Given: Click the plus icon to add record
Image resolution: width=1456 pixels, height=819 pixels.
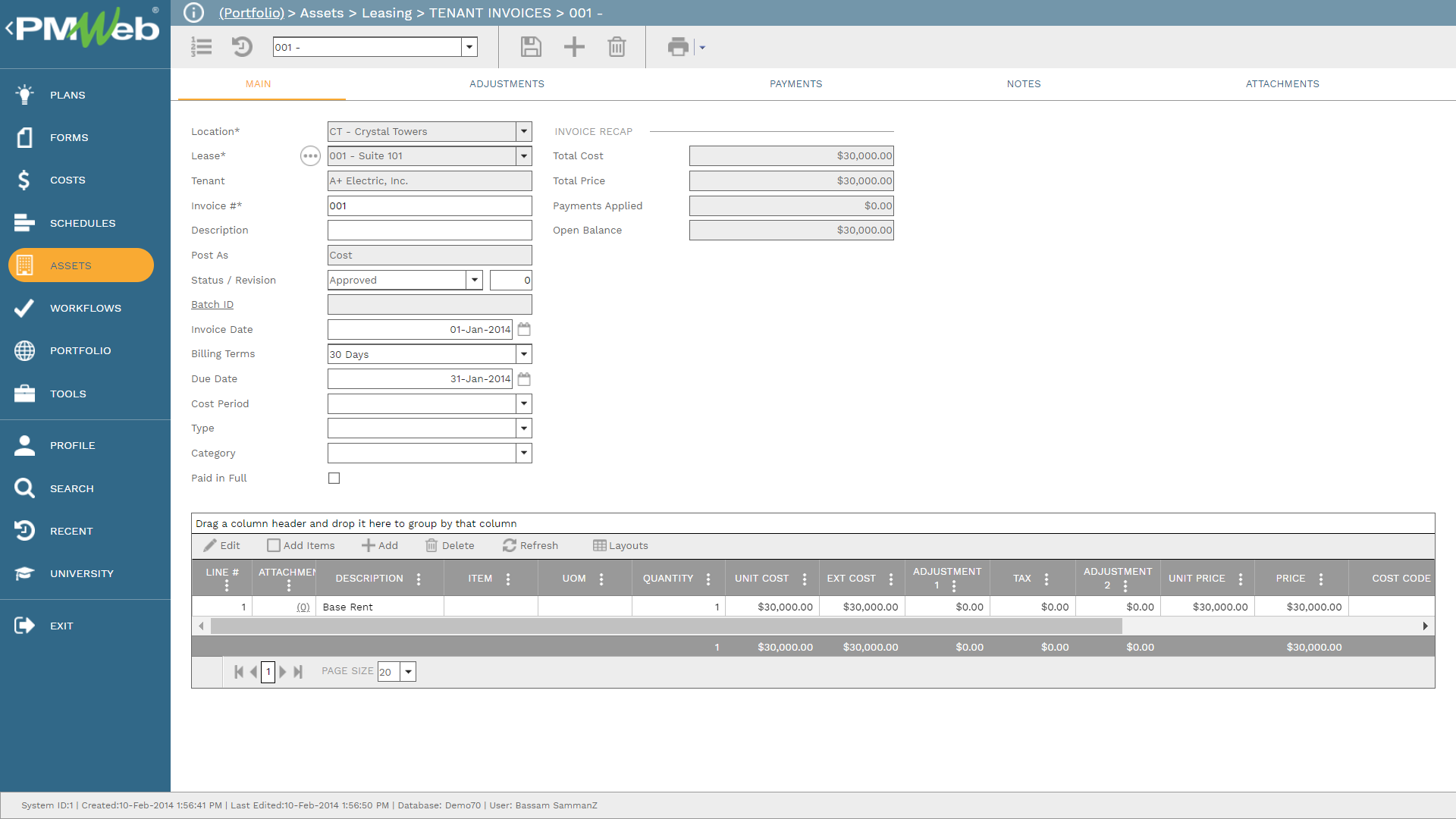Looking at the screenshot, I should (x=574, y=47).
